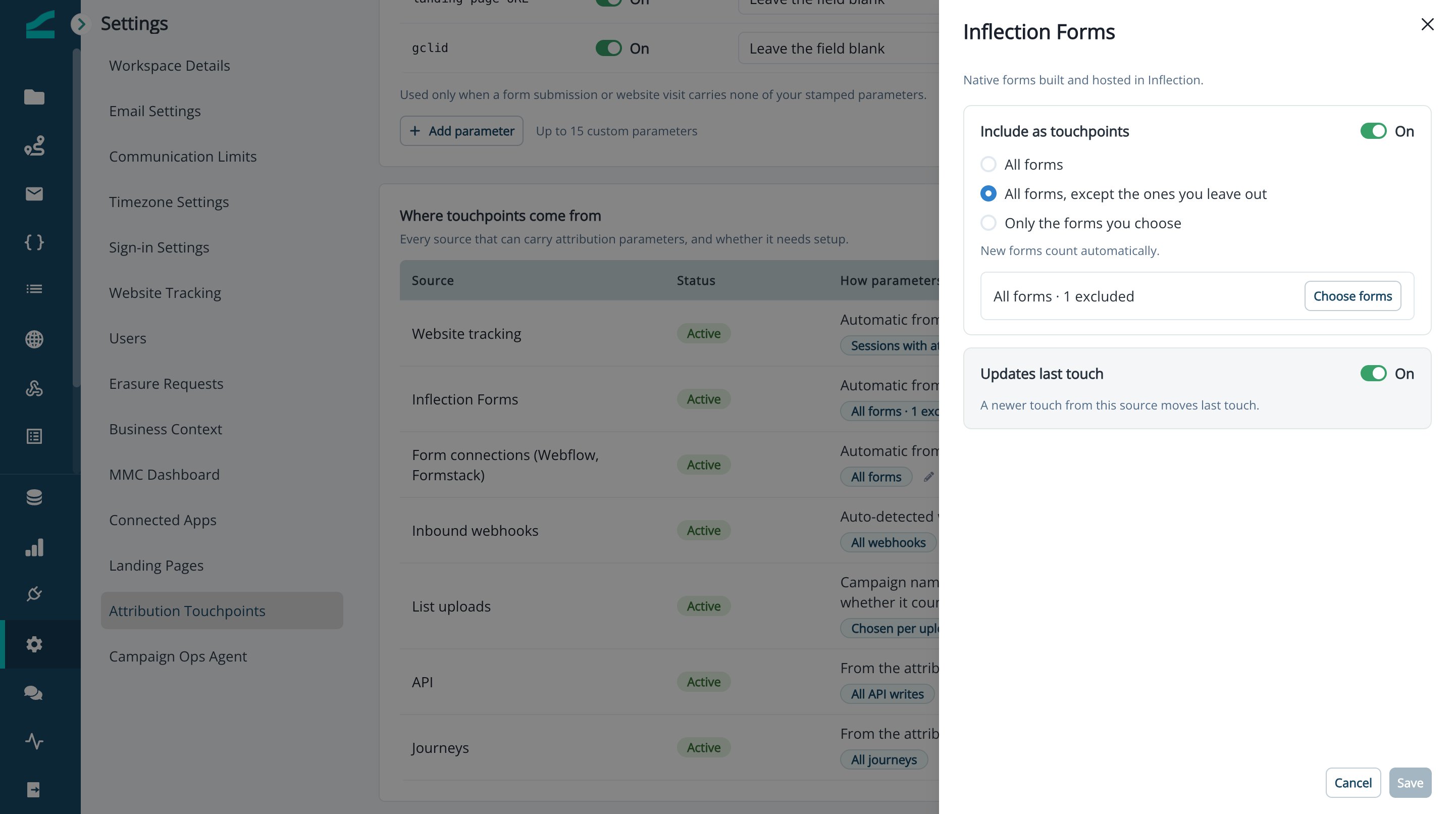The image size is (1456, 814).
Task: Select All forms except ones you leave out
Action: pyautogui.click(x=988, y=194)
